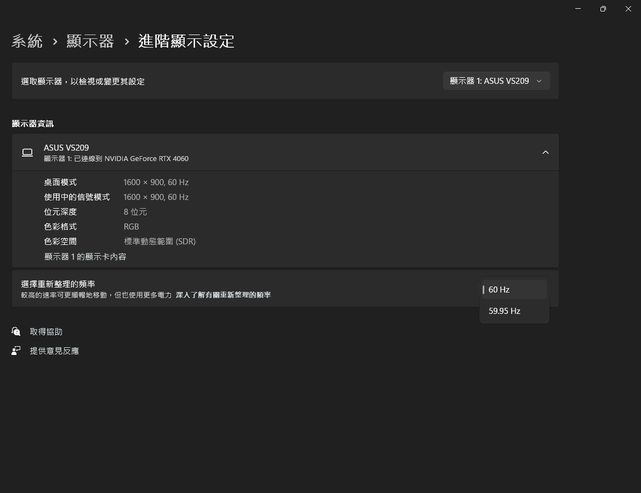Viewport: 641px width, 493px height.
Task: Click the 取得協助 help icon
Action: (16, 331)
